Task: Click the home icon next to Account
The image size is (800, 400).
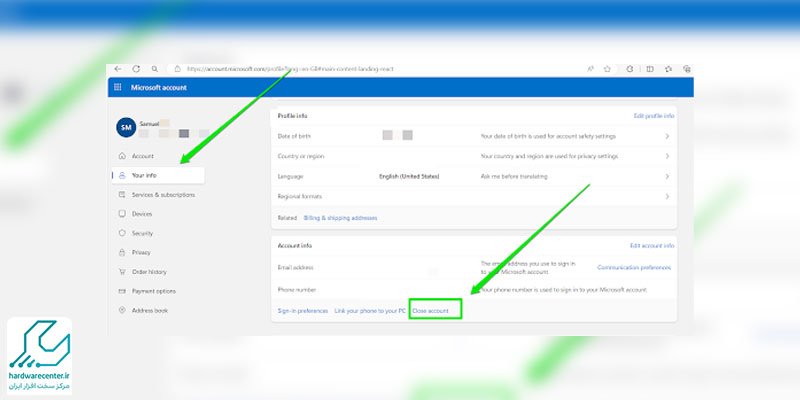Action: pos(122,156)
